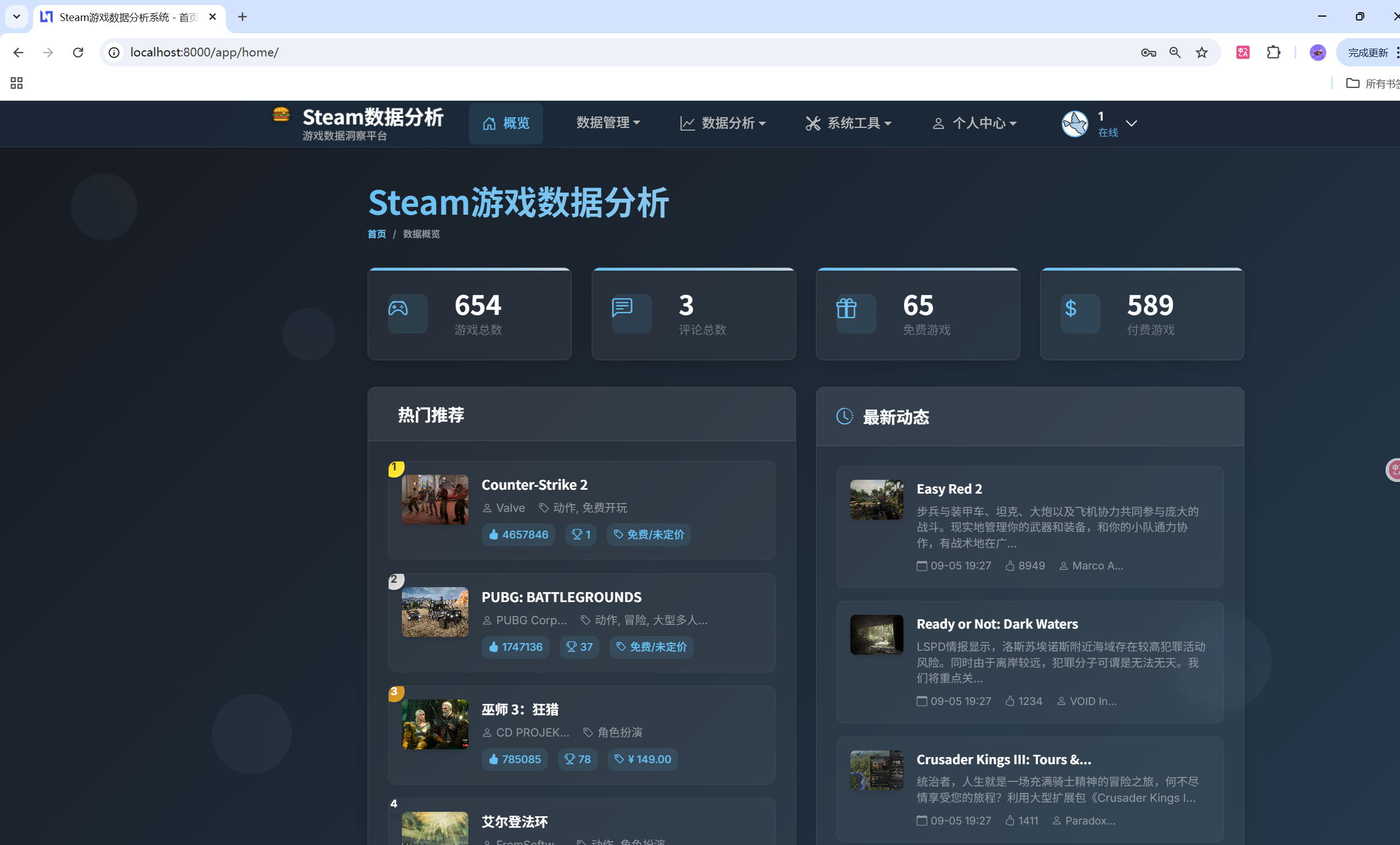Viewport: 1400px width, 845px height.
Task: Open saved passwords key icon
Action: pos(1148,52)
